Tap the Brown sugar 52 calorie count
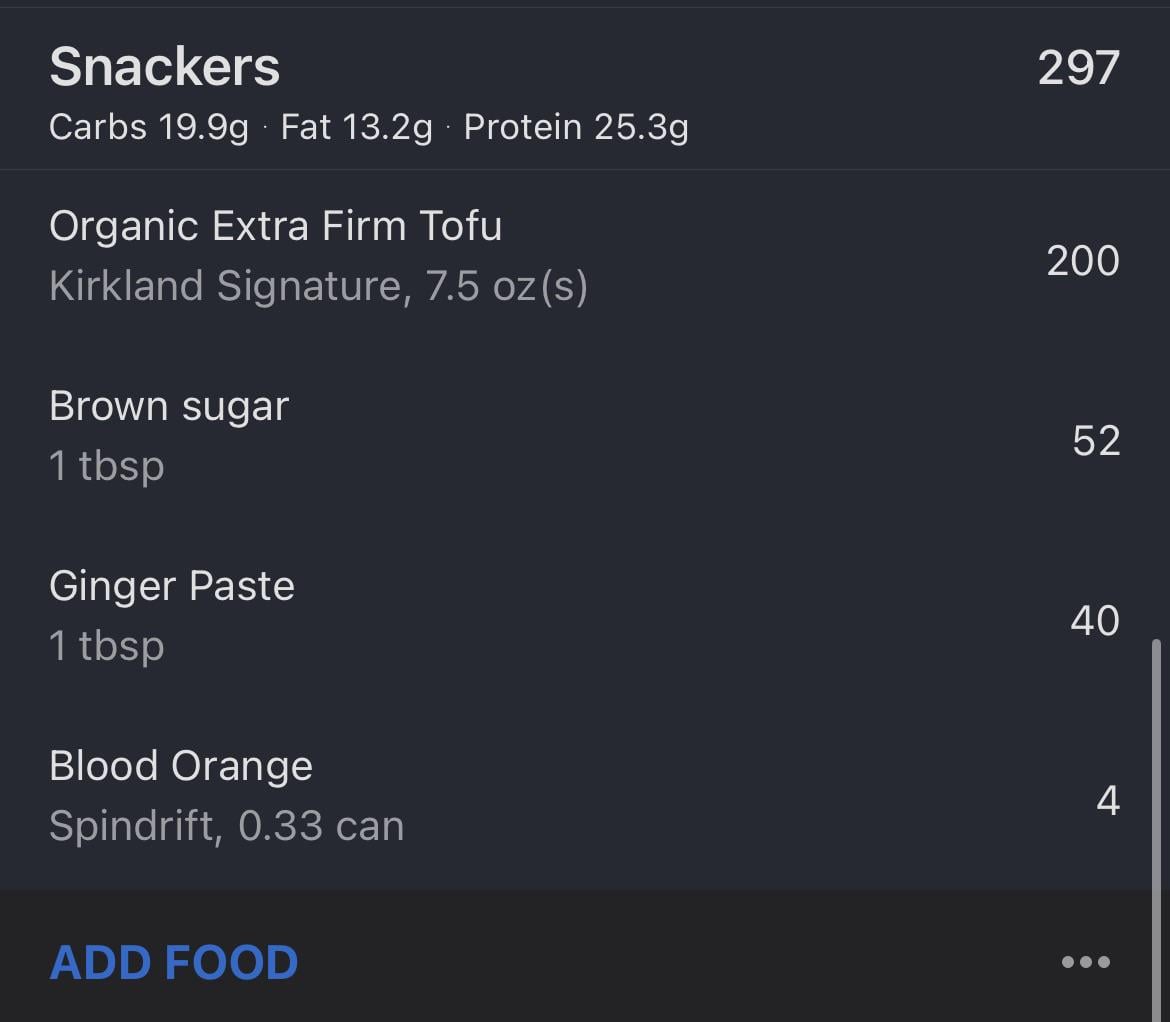The image size is (1170, 1022). 1095,441
